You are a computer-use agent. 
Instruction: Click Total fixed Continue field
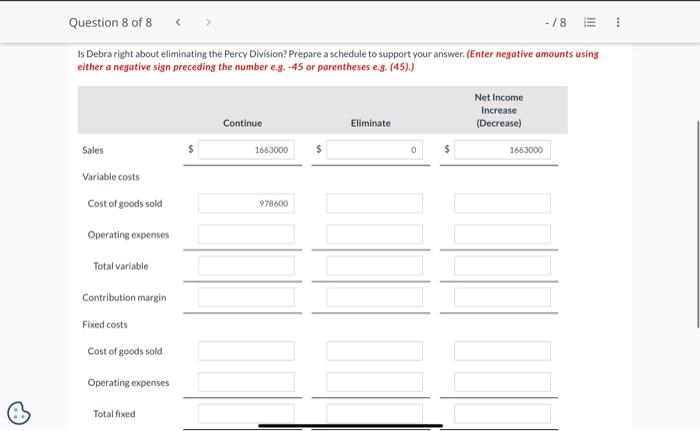(246, 414)
